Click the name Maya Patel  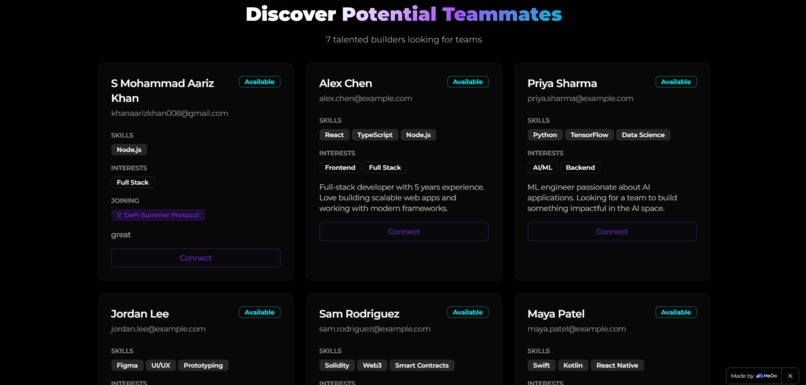(x=556, y=314)
